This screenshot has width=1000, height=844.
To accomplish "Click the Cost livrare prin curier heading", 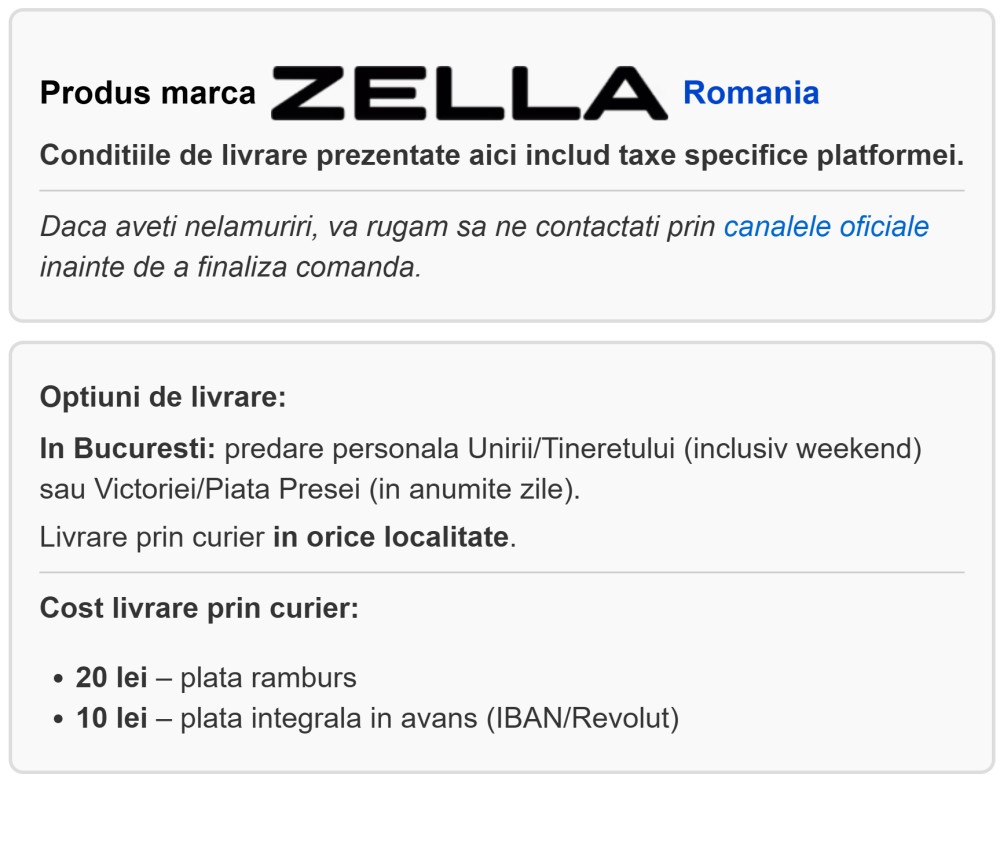I will point(199,608).
